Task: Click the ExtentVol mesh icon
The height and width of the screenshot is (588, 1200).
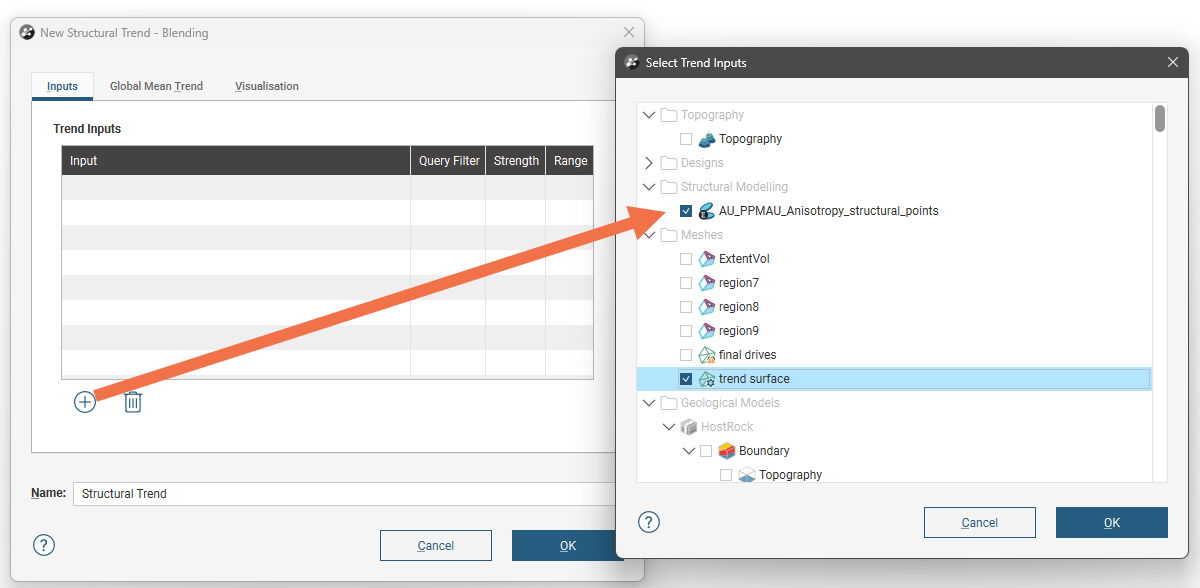Action: (707, 259)
